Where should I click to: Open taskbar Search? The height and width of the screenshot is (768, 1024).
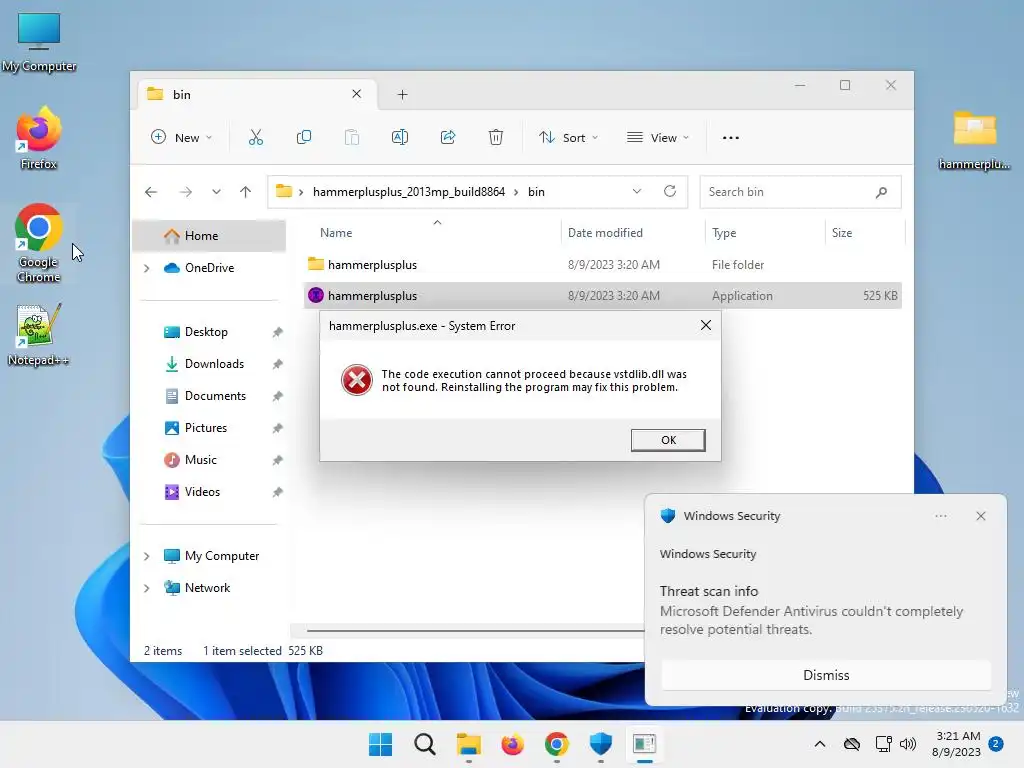424,744
